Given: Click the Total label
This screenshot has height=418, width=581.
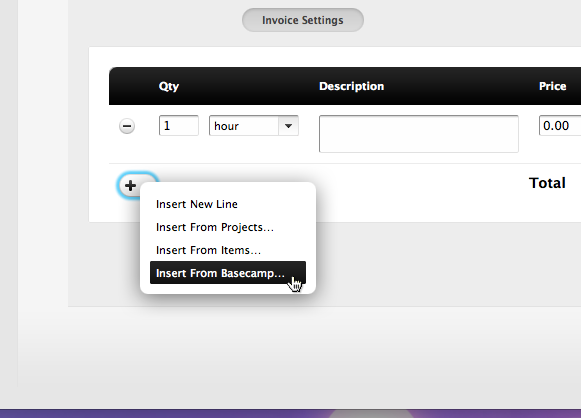Looking at the screenshot, I should coord(547,183).
